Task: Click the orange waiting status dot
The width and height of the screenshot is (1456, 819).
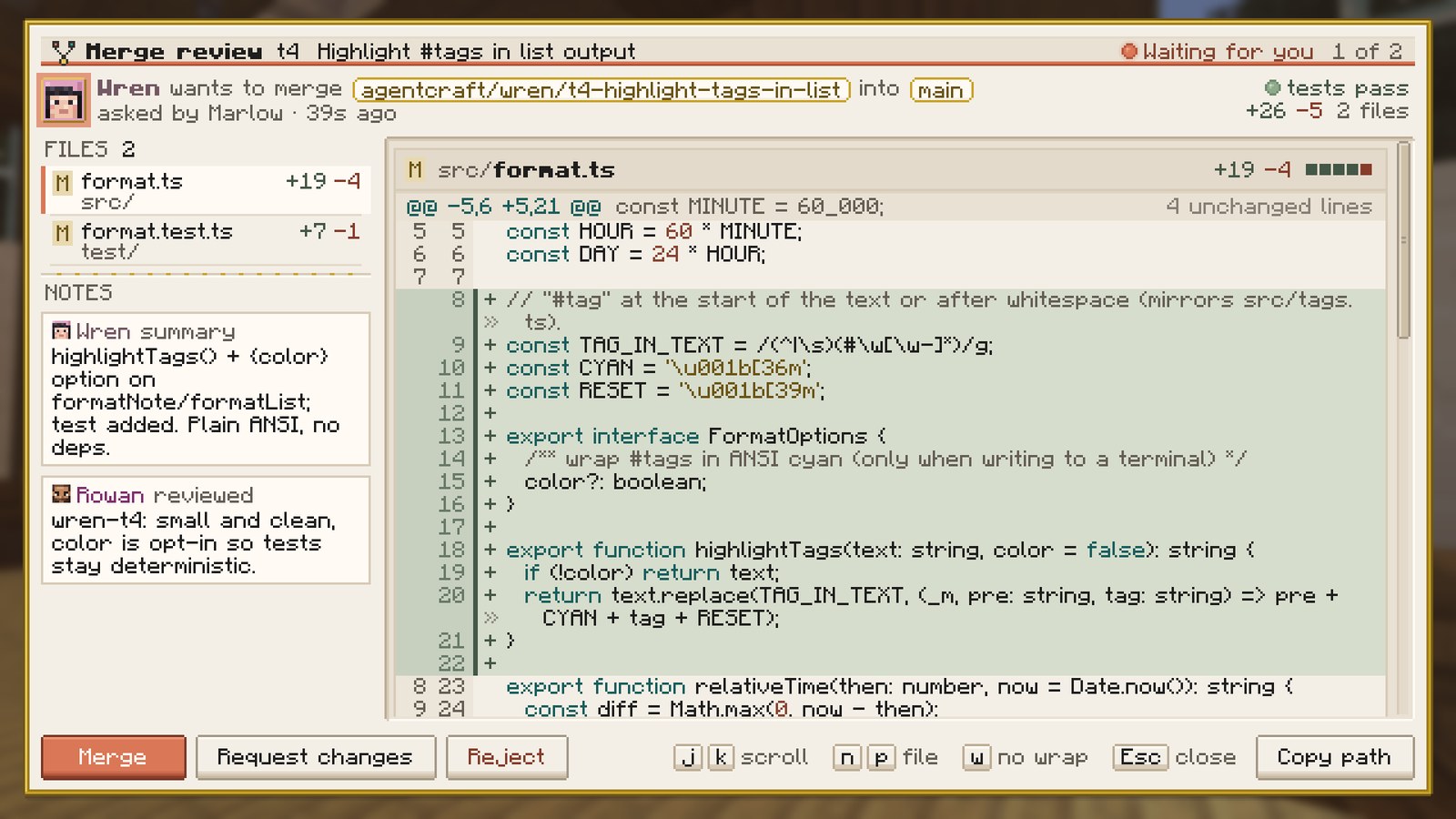Action: 1129,52
